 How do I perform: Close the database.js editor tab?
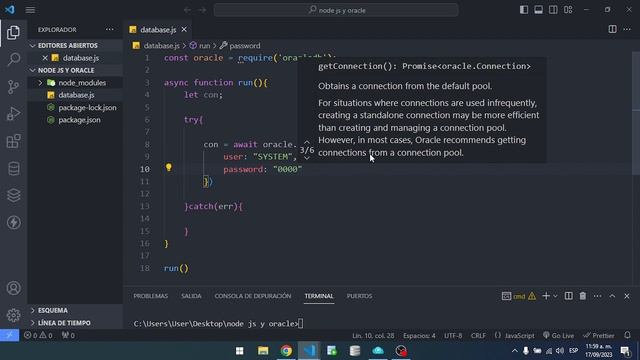point(184,29)
